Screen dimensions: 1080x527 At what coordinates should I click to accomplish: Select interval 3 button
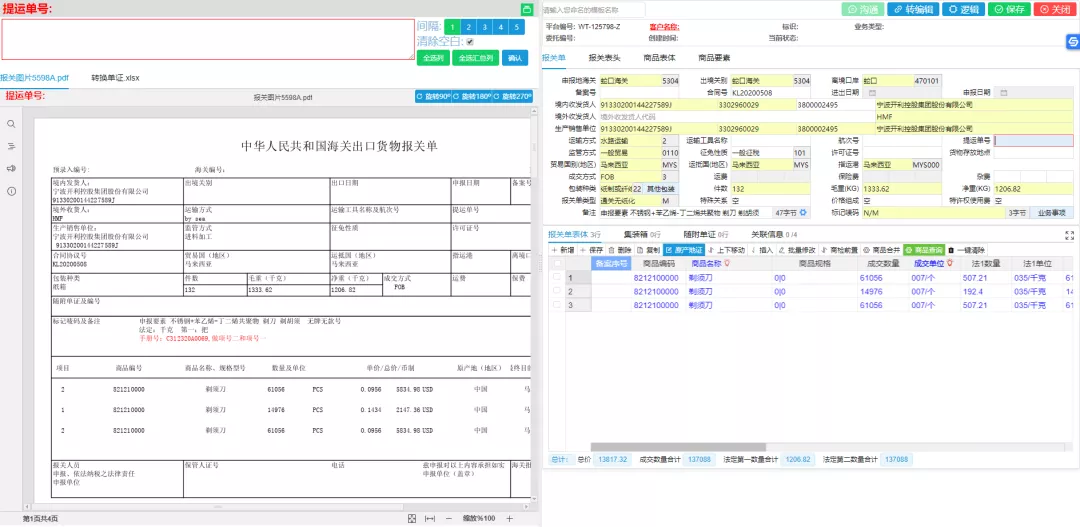(x=484, y=28)
